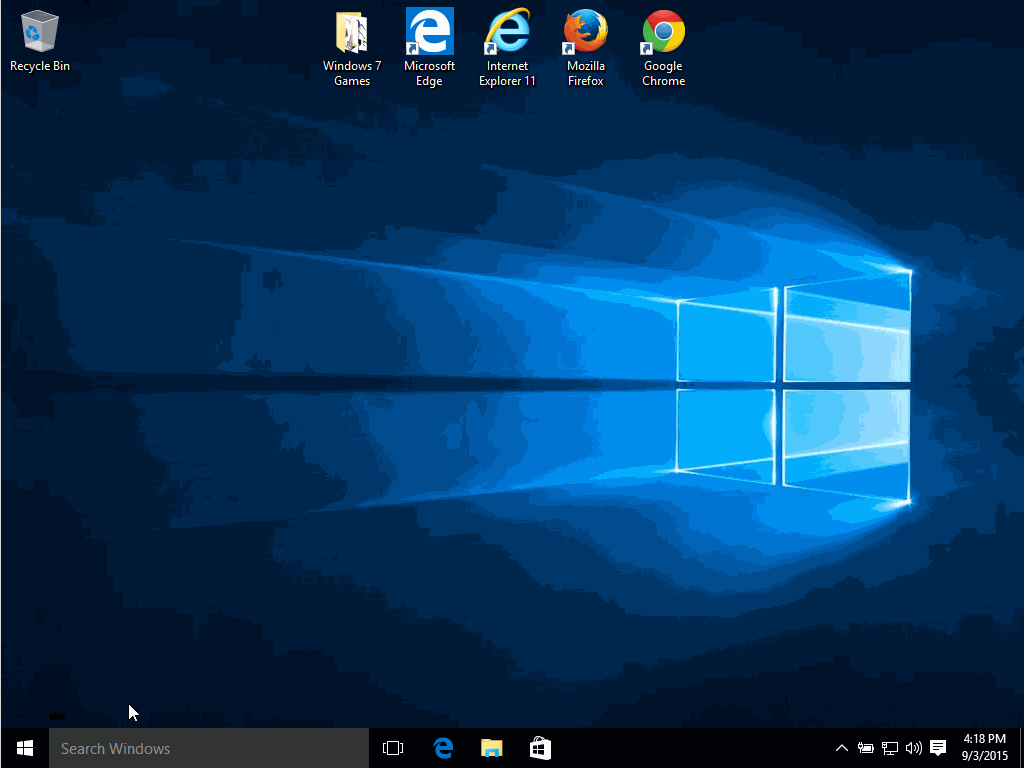
Task: Open the Action Center notifications icon
Action: pos(938,748)
